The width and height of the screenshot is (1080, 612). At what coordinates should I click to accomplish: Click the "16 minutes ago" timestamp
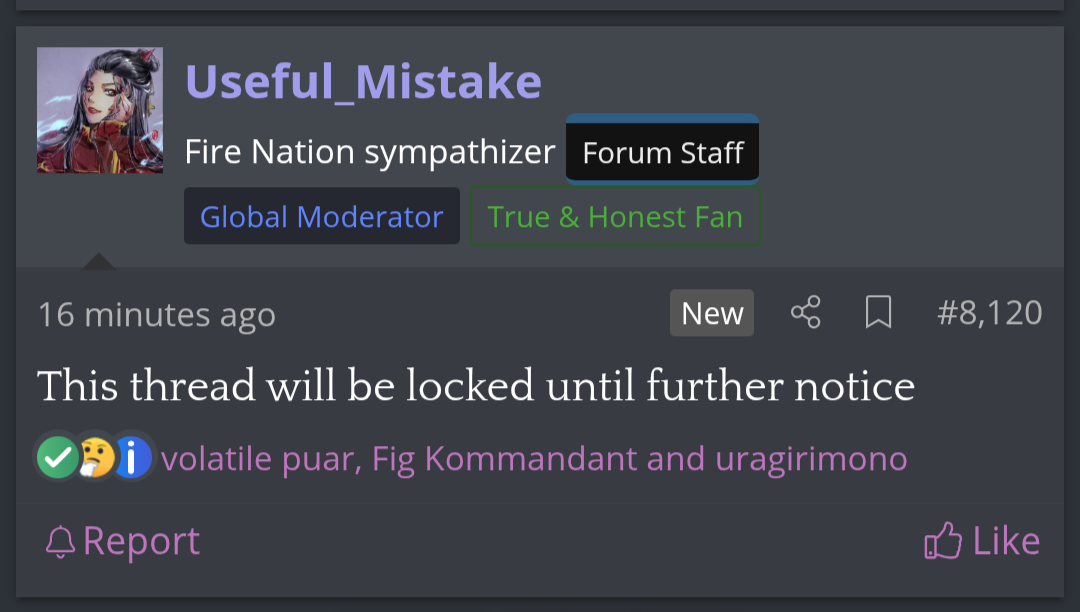[156, 314]
